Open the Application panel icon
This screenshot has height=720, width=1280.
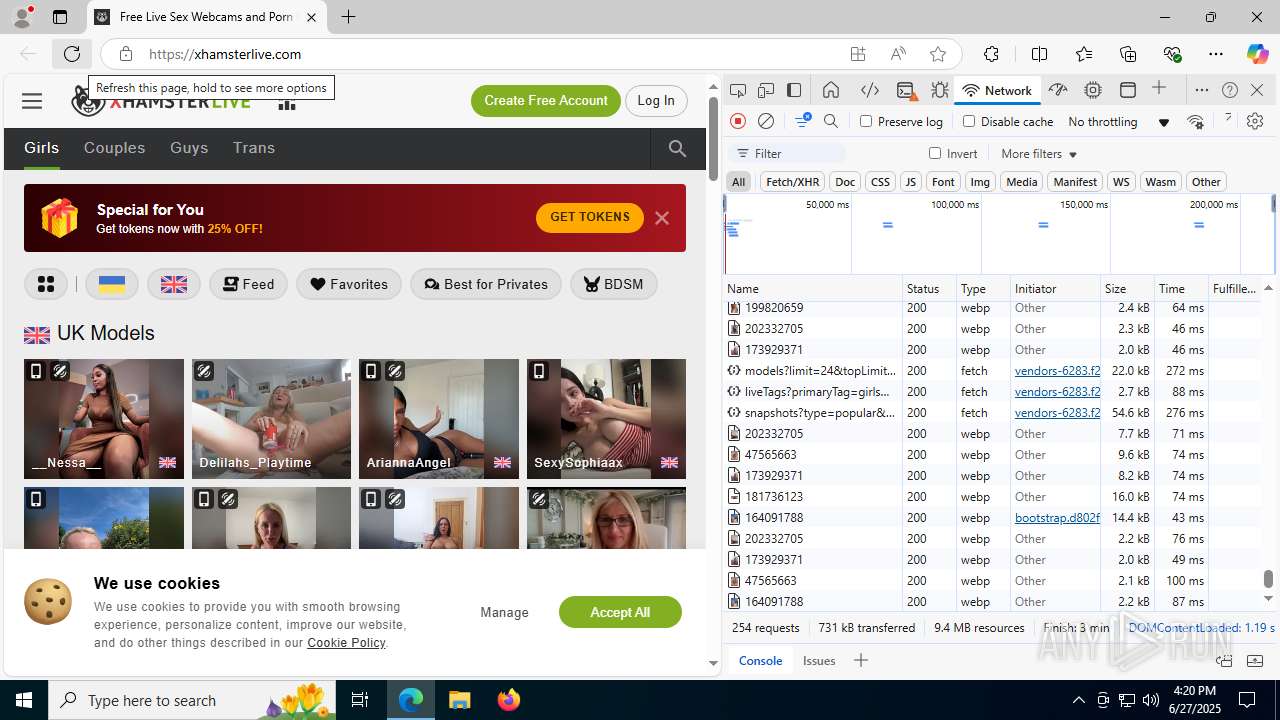click(x=1128, y=90)
